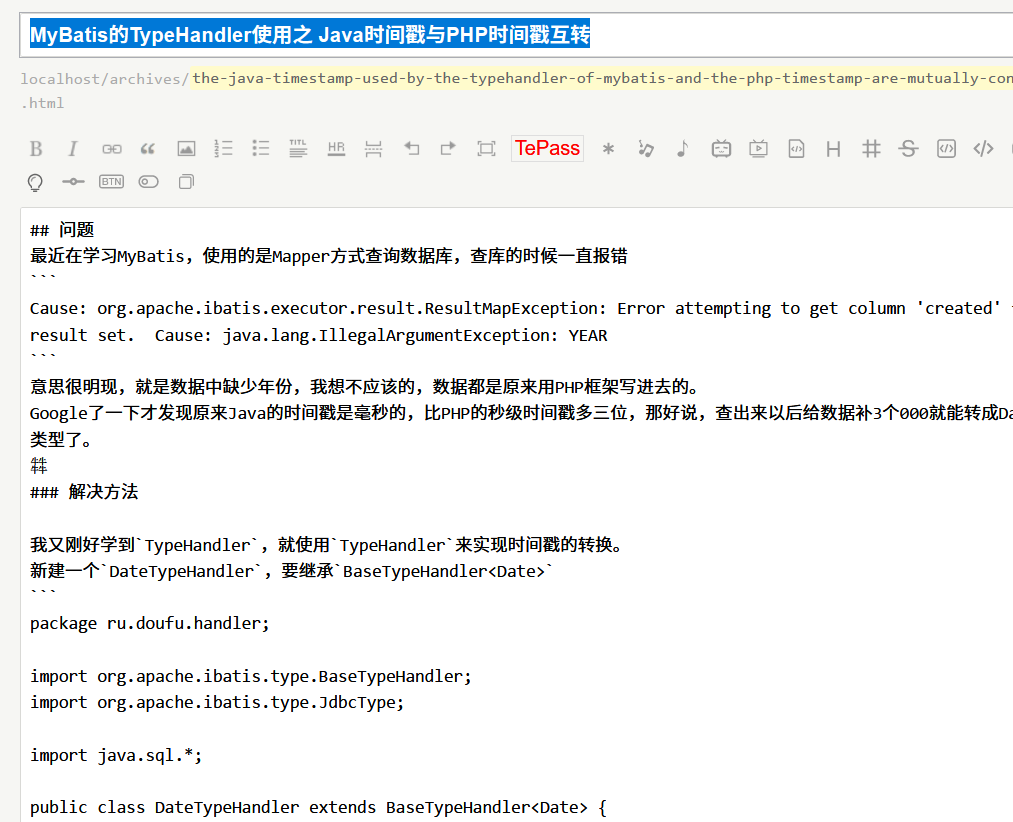Image resolution: width=1013 pixels, height=822 pixels.
Task: Select the italic formatting icon
Action: click(x=71, y=148)
